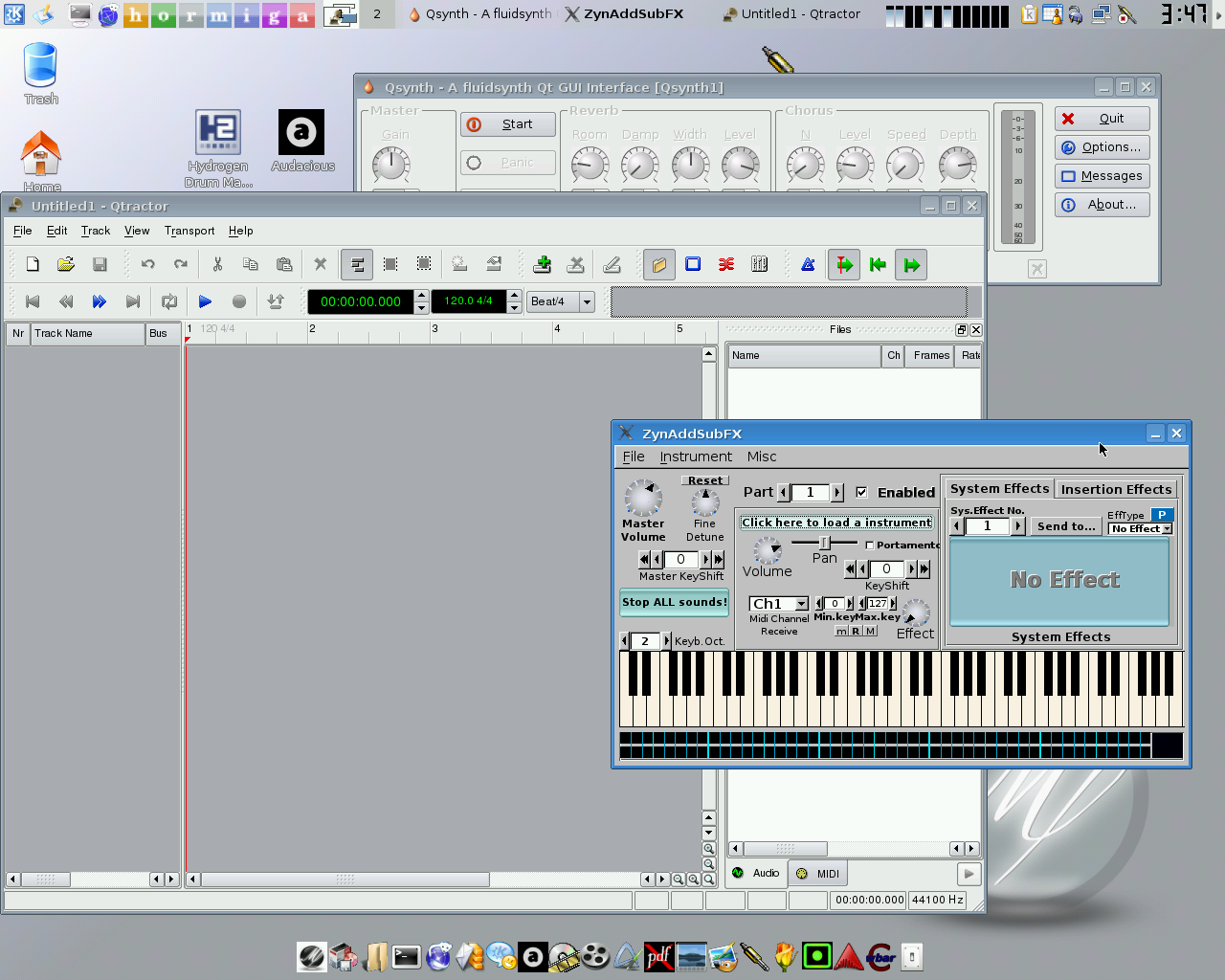Click the red Connections icon in Qtractor

pos(726,265)
